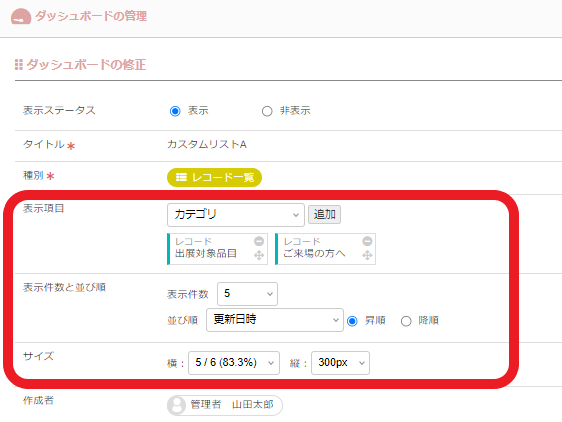
Task: Open the 横 width size dropdown
Action: [234, 363]
